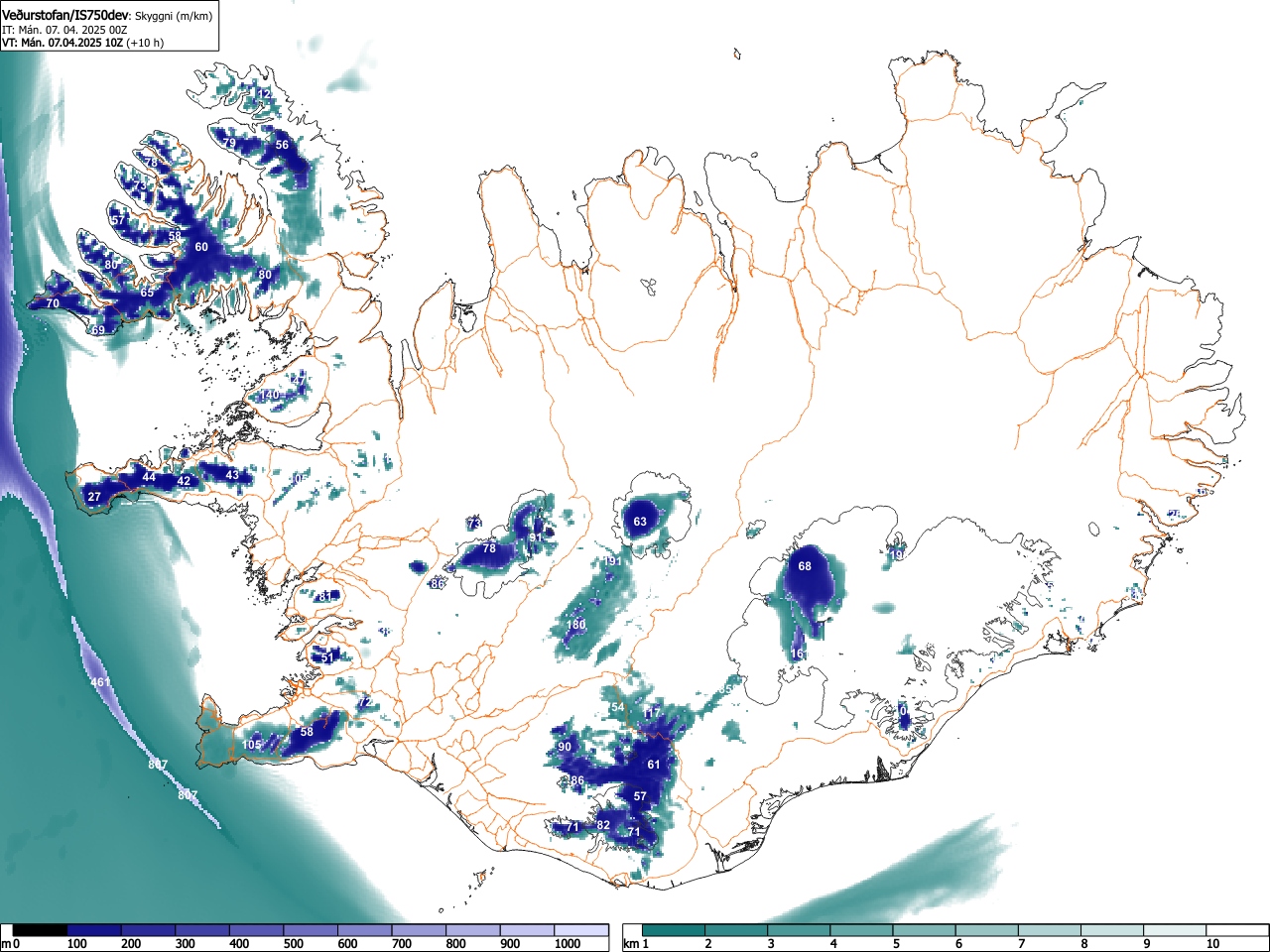The image size is (1270, 952).
Task: Click the 90 value in the south highlands
Action: pyautogui.click(x=565, y=747)
